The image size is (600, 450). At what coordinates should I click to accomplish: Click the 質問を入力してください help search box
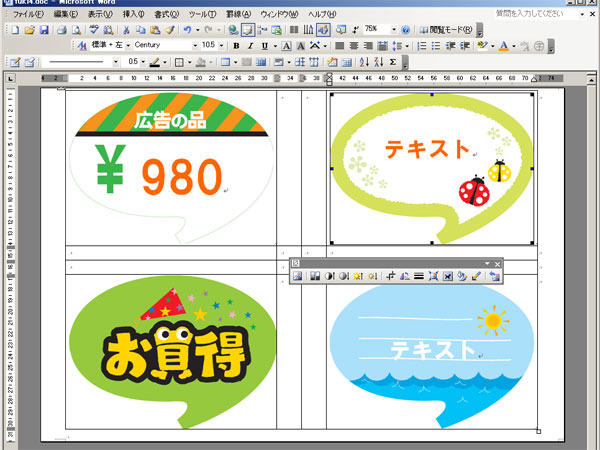535,16
